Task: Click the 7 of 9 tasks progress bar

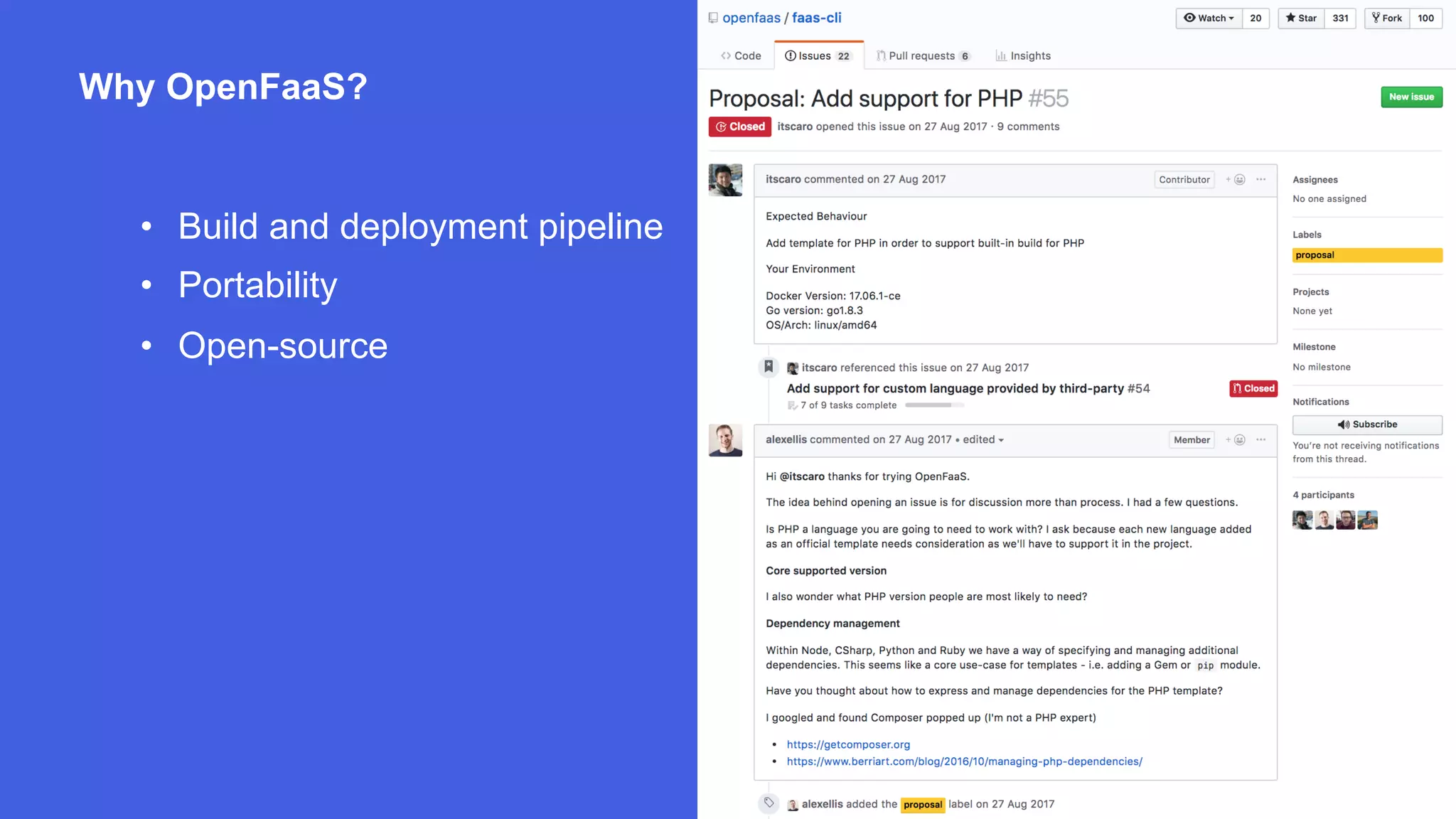Action: click(x=934, y=405)
